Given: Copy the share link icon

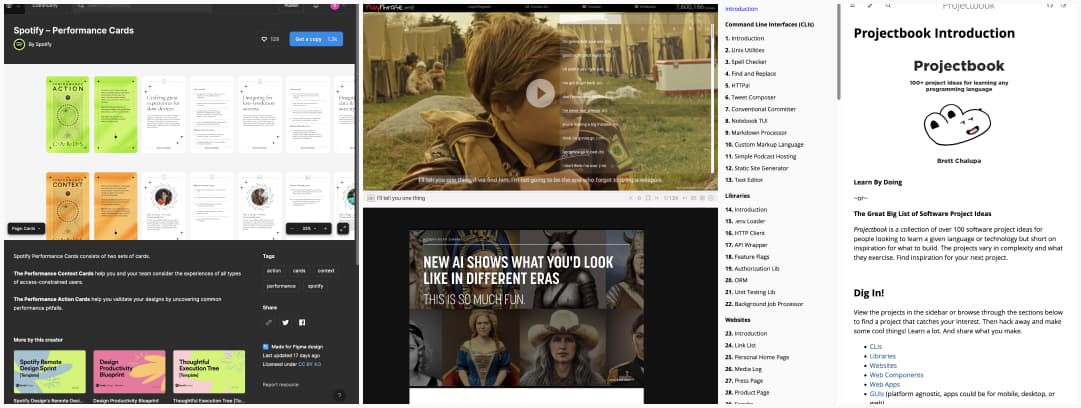Looking at the screenshot, I should pyautogui.click(x=268, y=322).
